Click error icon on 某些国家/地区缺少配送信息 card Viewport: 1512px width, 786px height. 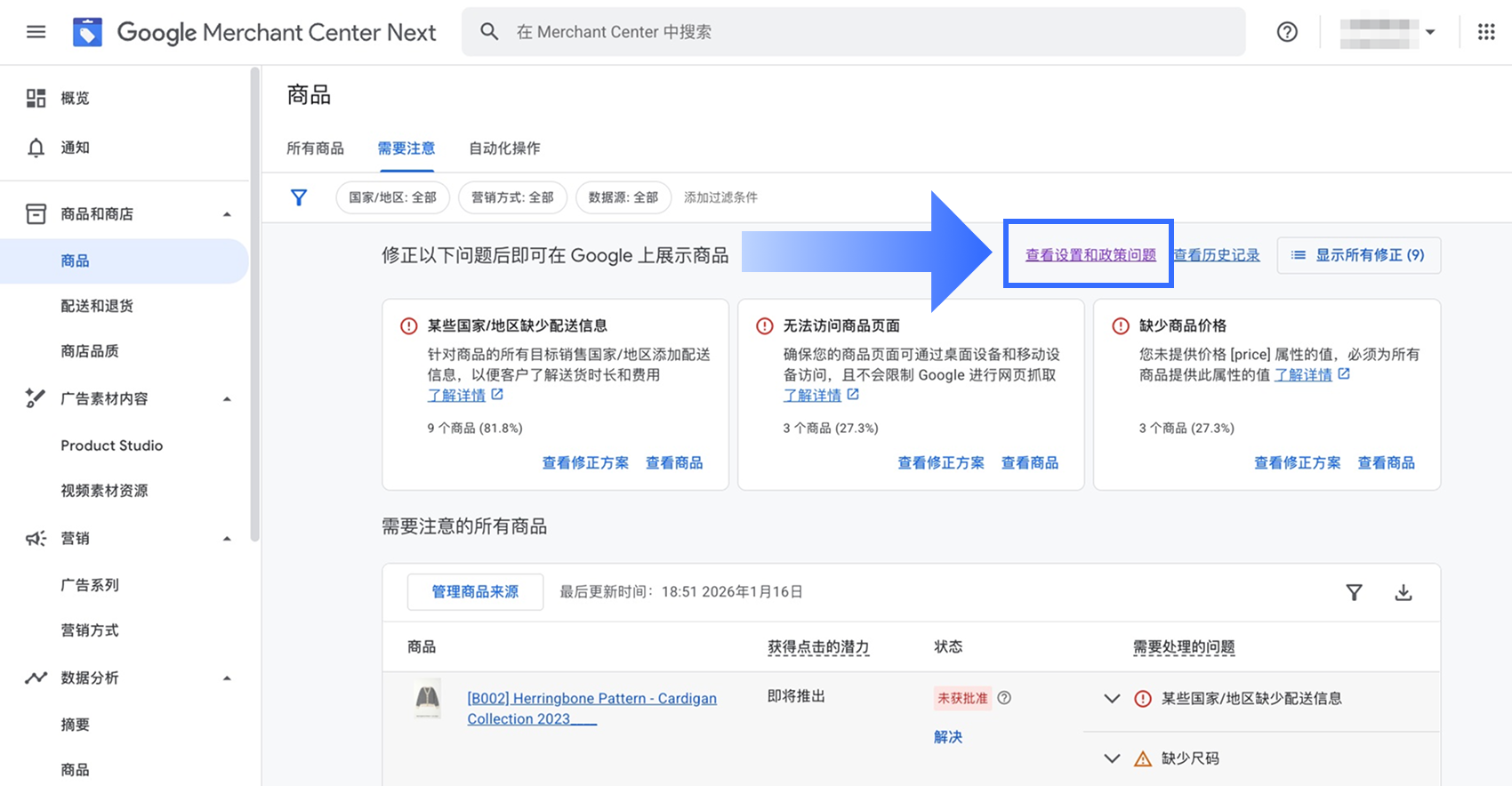click(409, 325)
